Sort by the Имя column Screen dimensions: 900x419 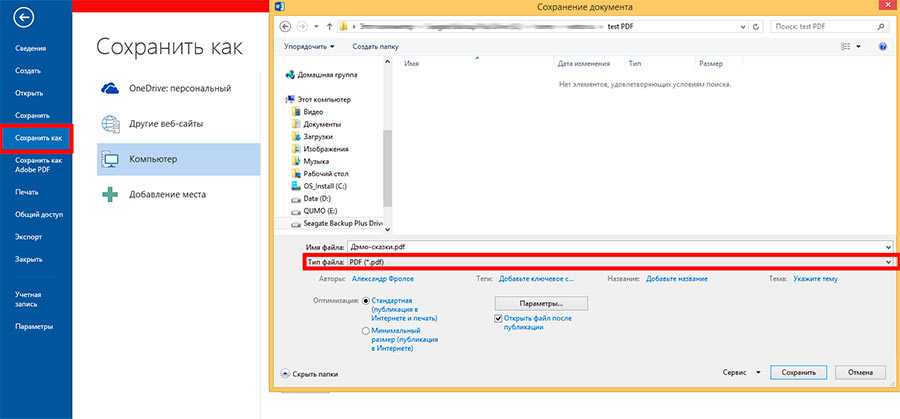tap(412, 64)
